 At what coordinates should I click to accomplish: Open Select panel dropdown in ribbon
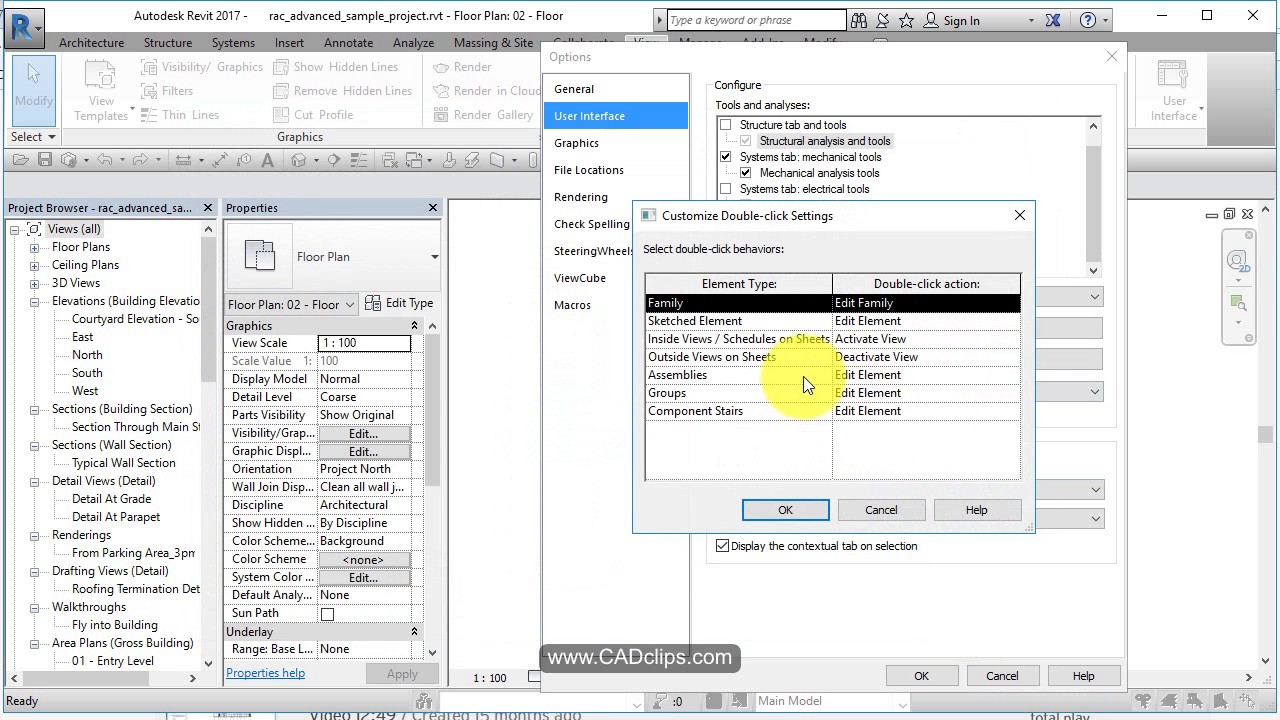(33, 137)
